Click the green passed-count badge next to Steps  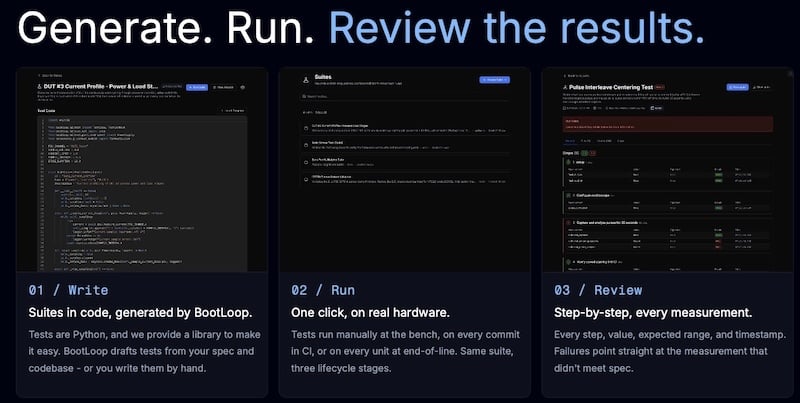(585, 153)
